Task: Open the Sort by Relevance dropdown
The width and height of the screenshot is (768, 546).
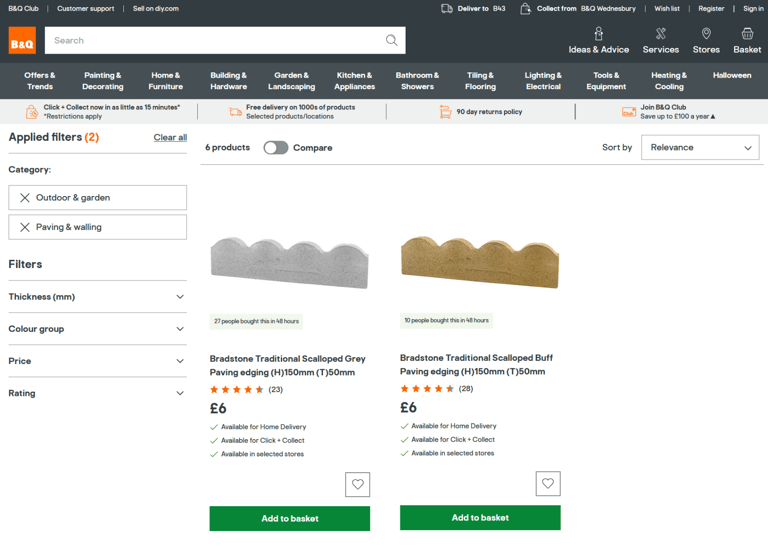Action: (700, 147)
